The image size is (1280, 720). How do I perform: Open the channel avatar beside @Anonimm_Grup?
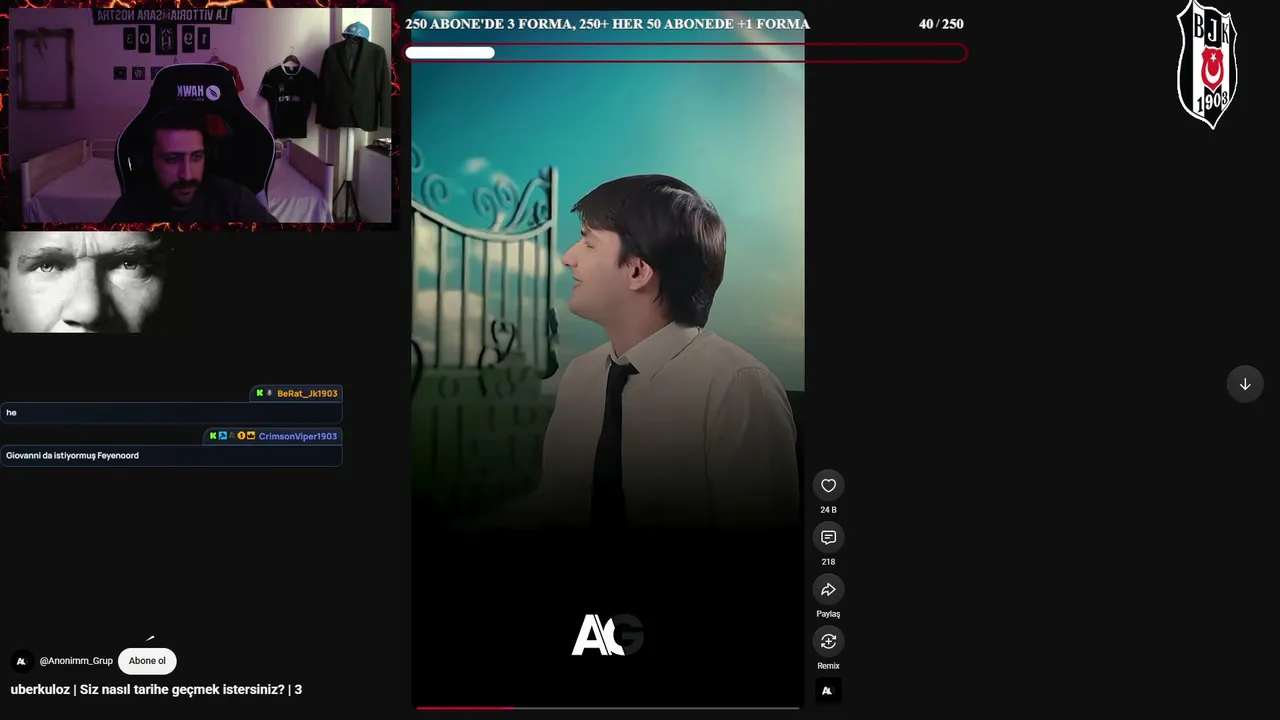tap(21, 661)
